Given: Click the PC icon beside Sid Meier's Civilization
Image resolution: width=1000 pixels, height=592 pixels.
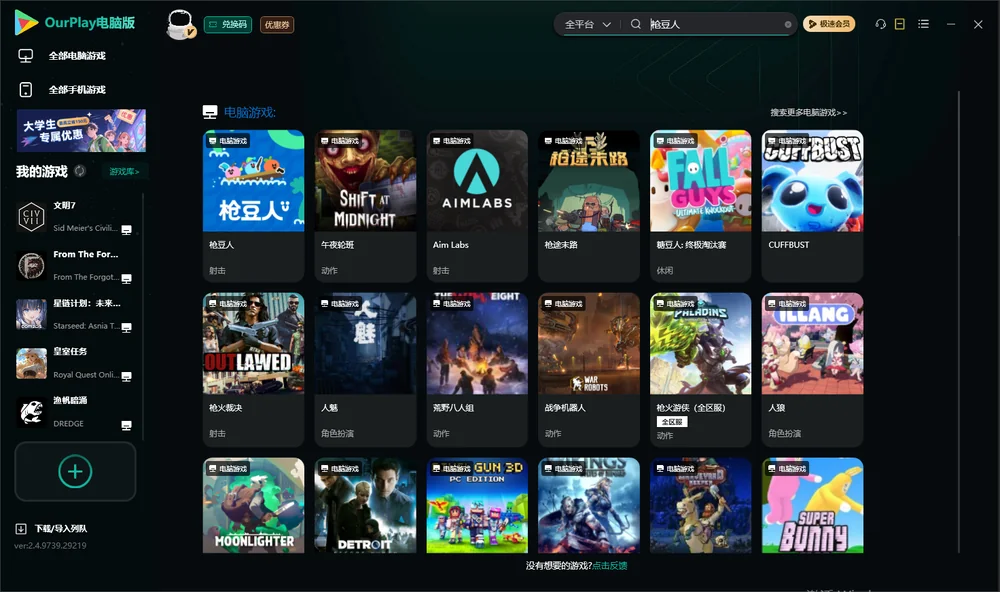Looking at the screenshot, I should (x=126, y=230).
